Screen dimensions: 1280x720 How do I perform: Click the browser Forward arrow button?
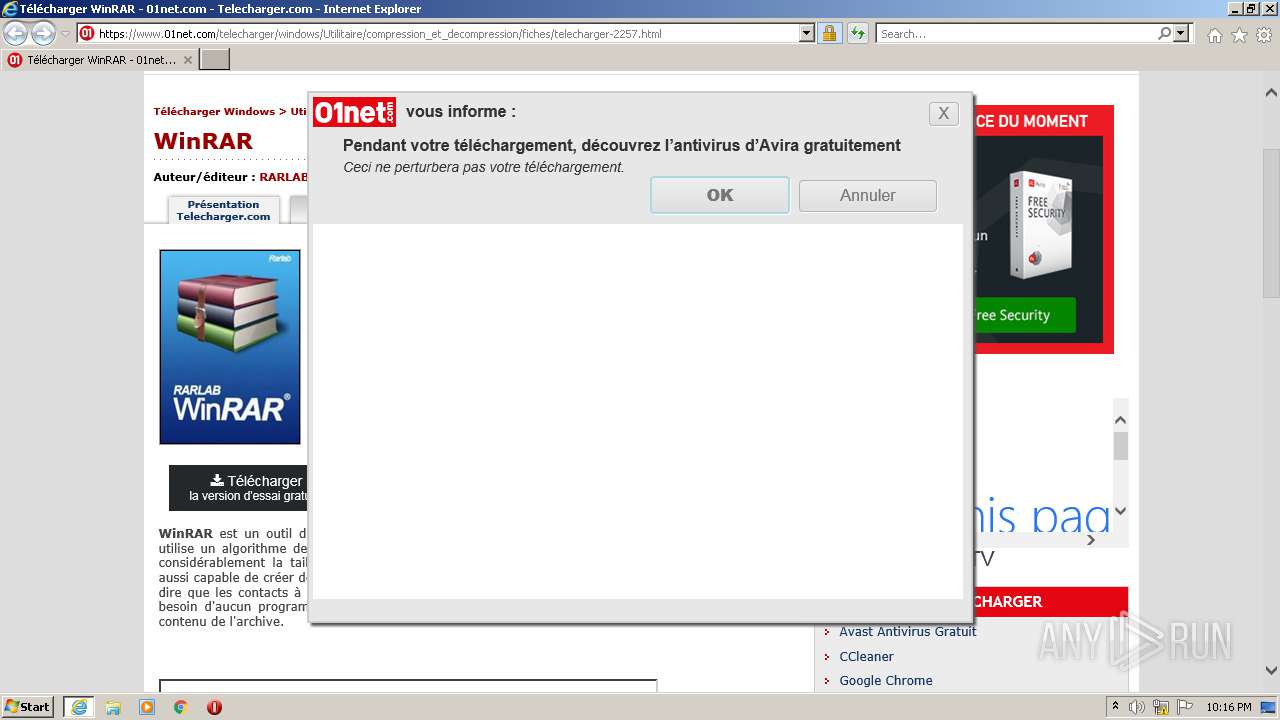click(x=43, y=34)
